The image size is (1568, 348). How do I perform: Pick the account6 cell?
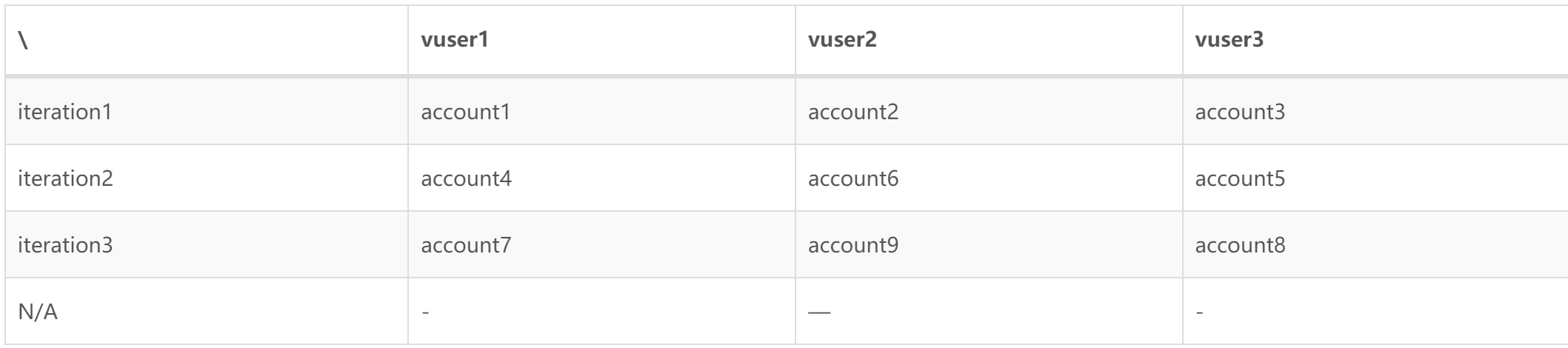(x=853, y=178)
